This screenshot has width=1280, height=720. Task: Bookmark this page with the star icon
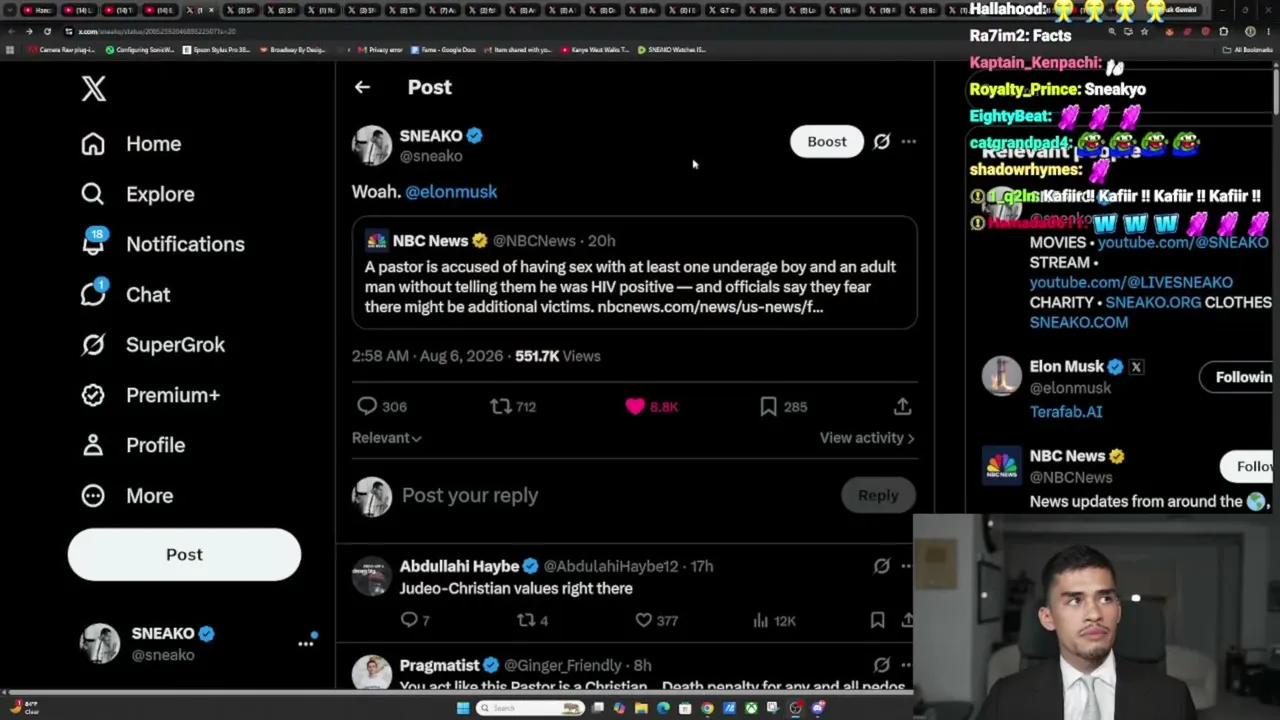[1145, 31]
